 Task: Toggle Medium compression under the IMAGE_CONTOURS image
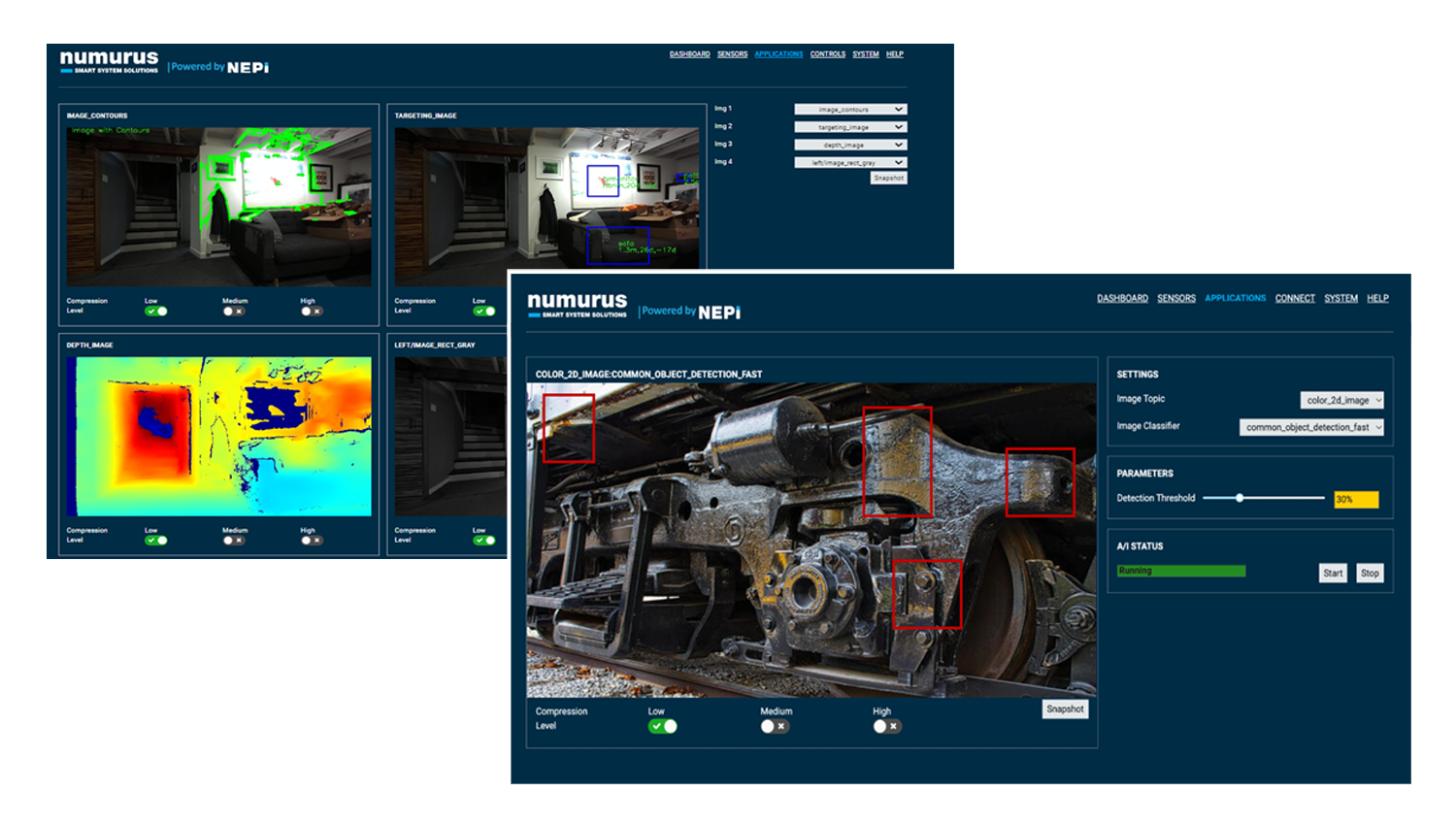[233, 312]
